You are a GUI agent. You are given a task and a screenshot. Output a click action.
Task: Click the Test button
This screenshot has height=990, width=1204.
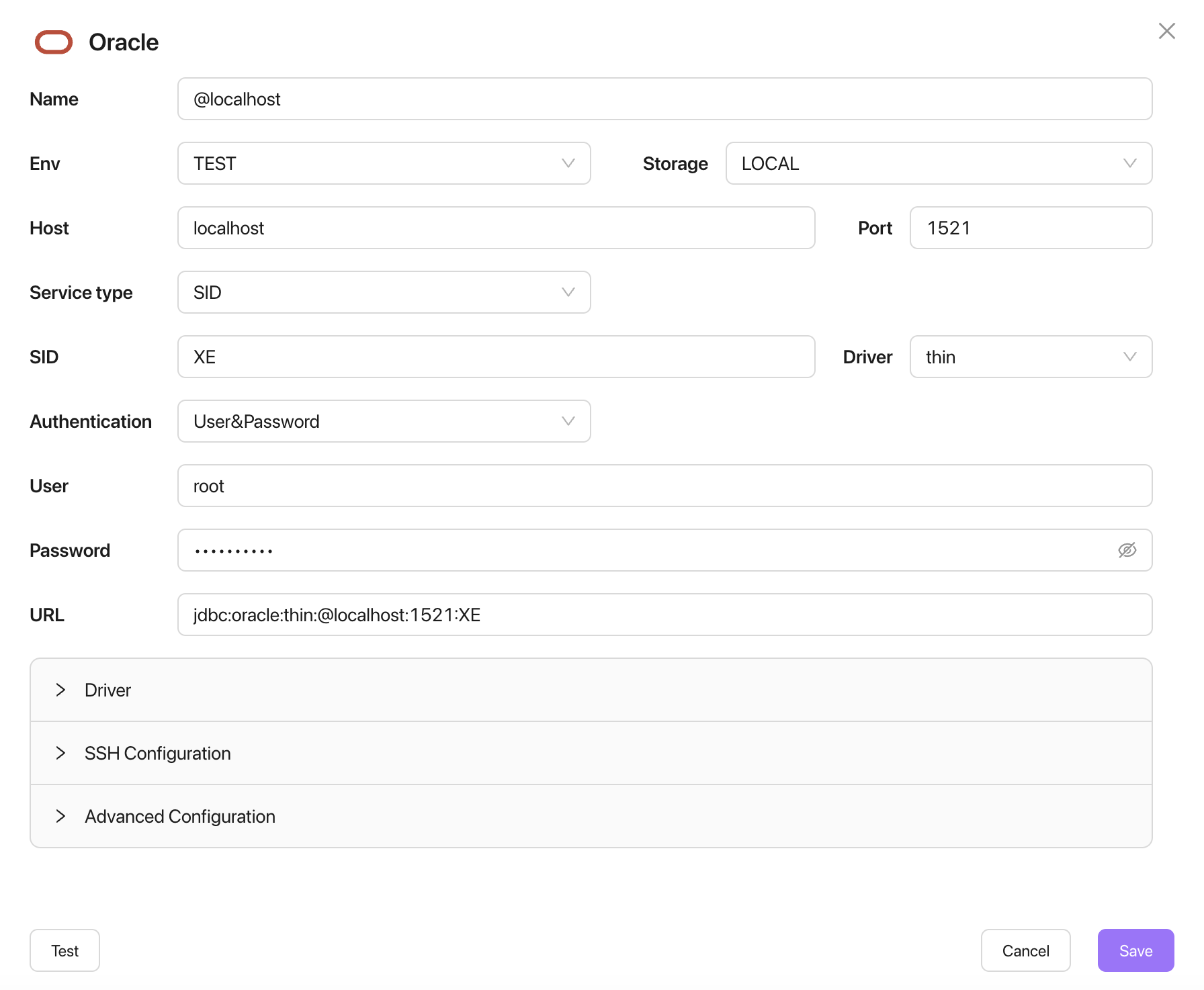point(64,950)
